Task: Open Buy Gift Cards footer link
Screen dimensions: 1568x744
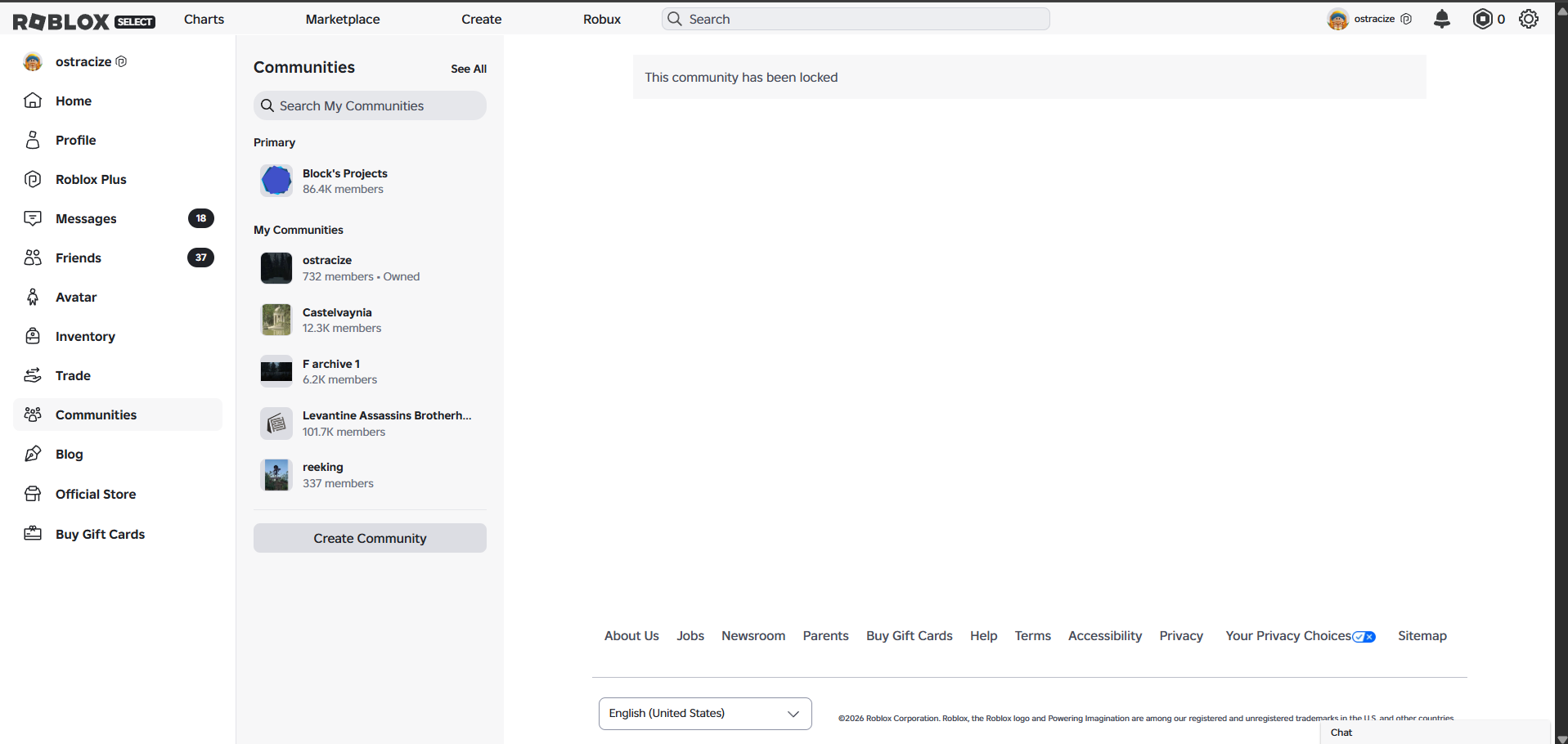Action: (910, 636)
